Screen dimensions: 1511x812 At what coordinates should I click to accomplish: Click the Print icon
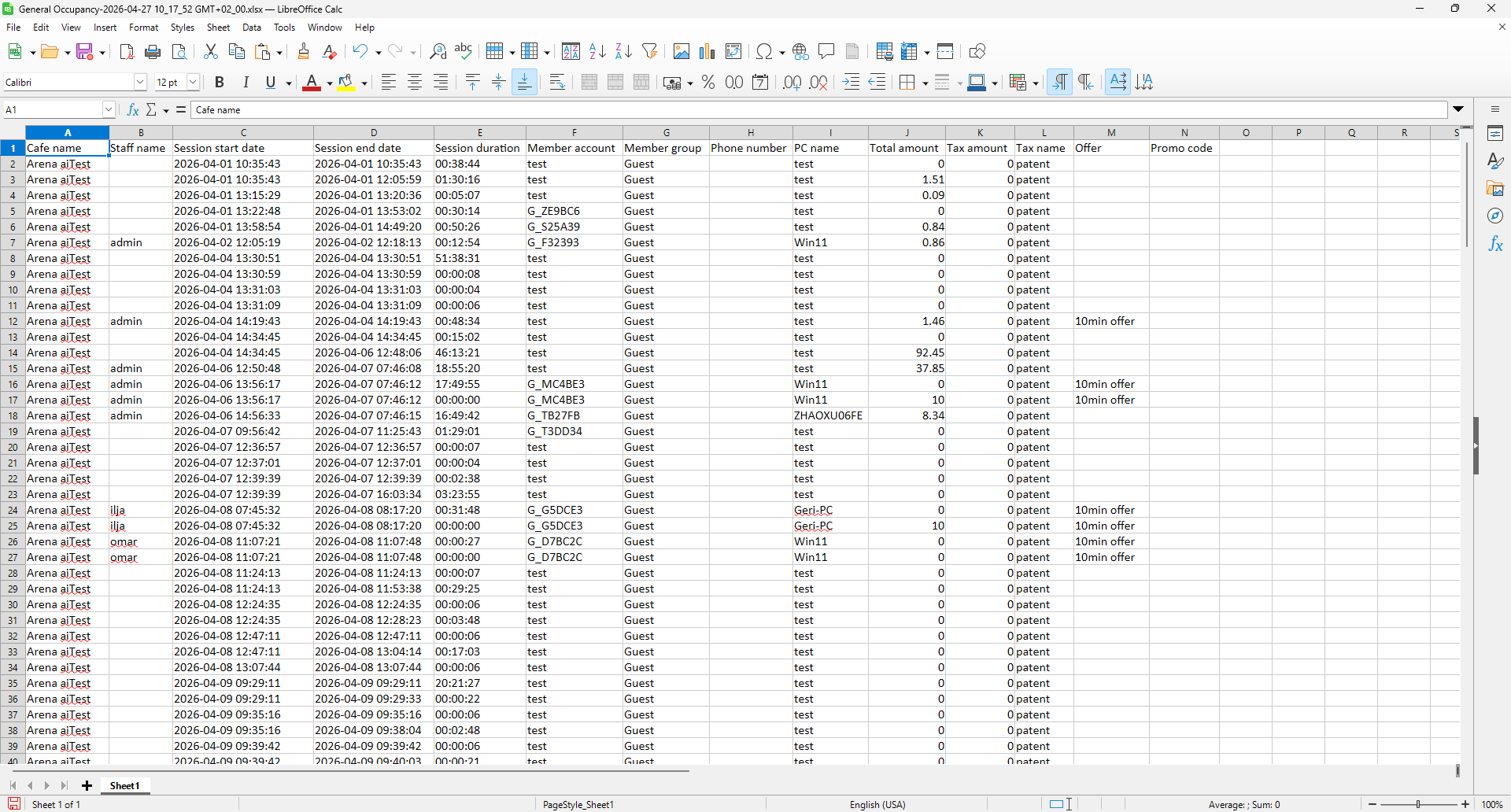(153, 52)
